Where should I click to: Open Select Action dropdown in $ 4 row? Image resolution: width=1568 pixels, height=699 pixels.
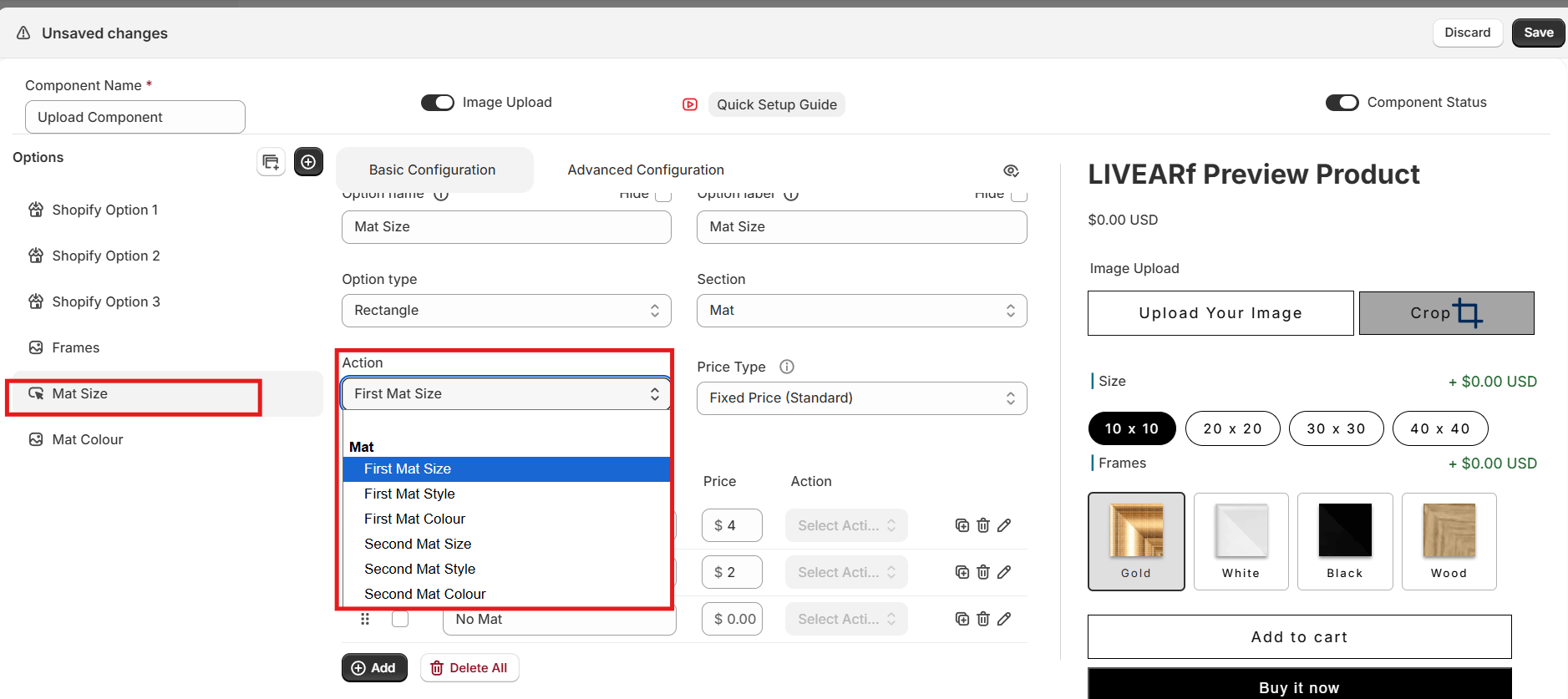pyautogui.click(x=846, y=525)
